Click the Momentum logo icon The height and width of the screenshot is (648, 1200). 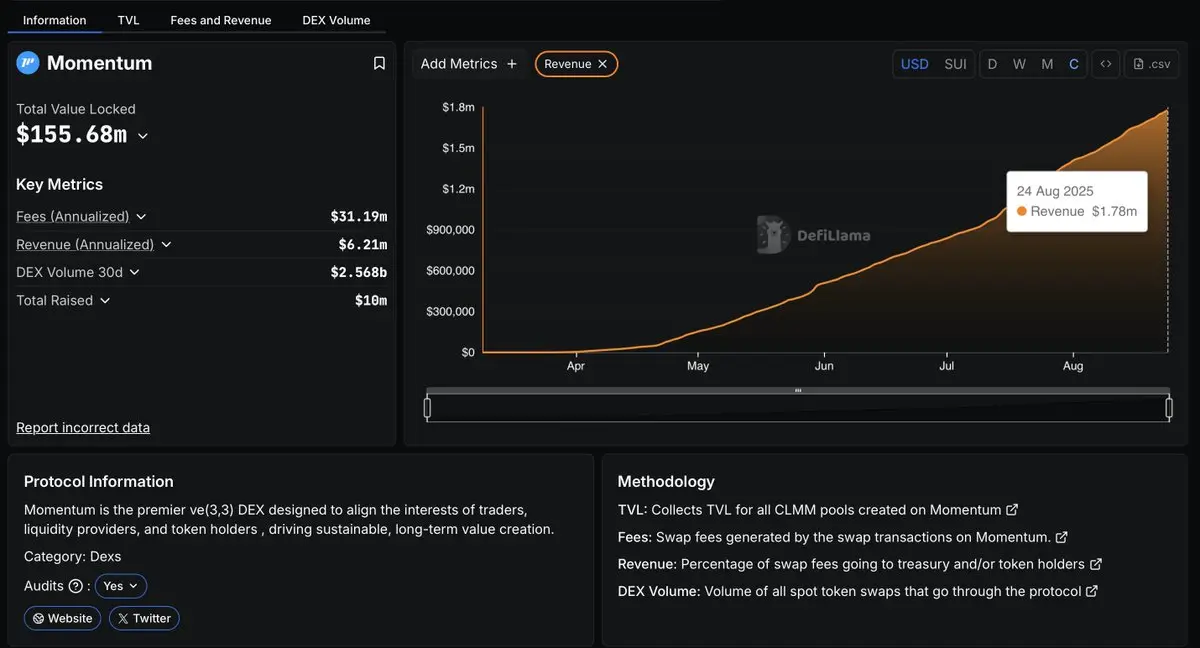[28, 63]
